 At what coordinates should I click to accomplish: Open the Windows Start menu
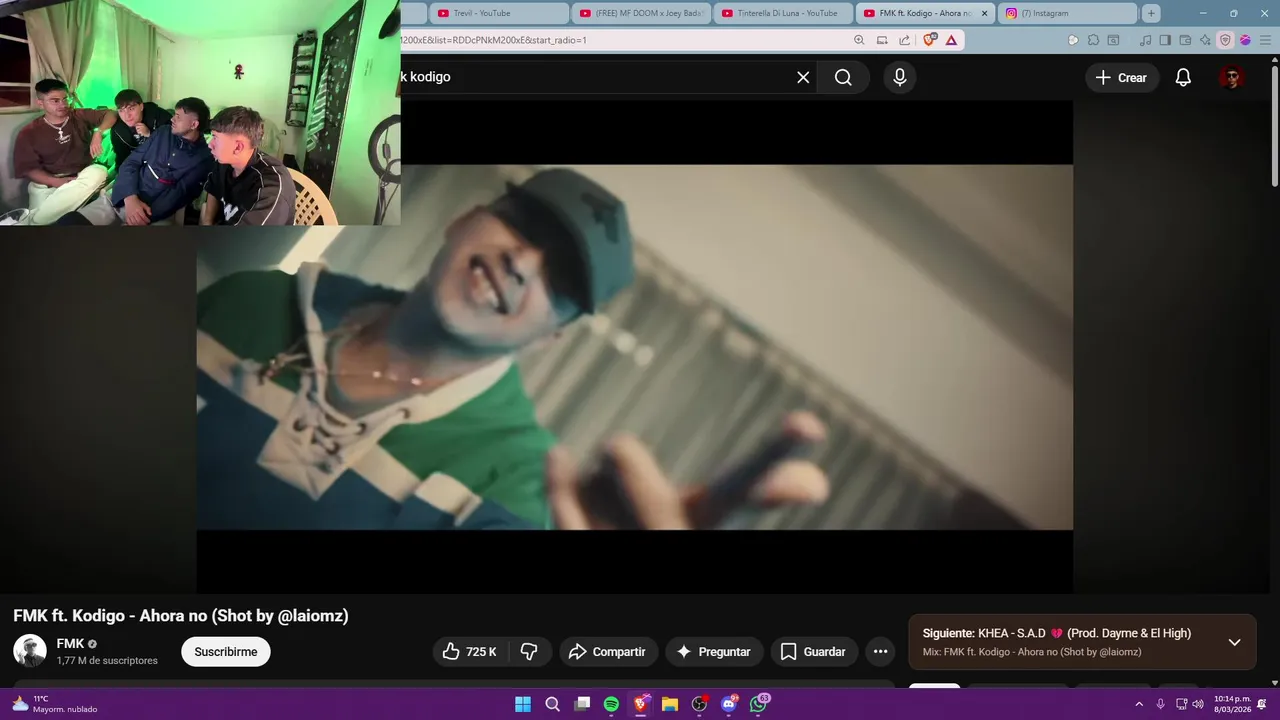click(x=523, y=704)
